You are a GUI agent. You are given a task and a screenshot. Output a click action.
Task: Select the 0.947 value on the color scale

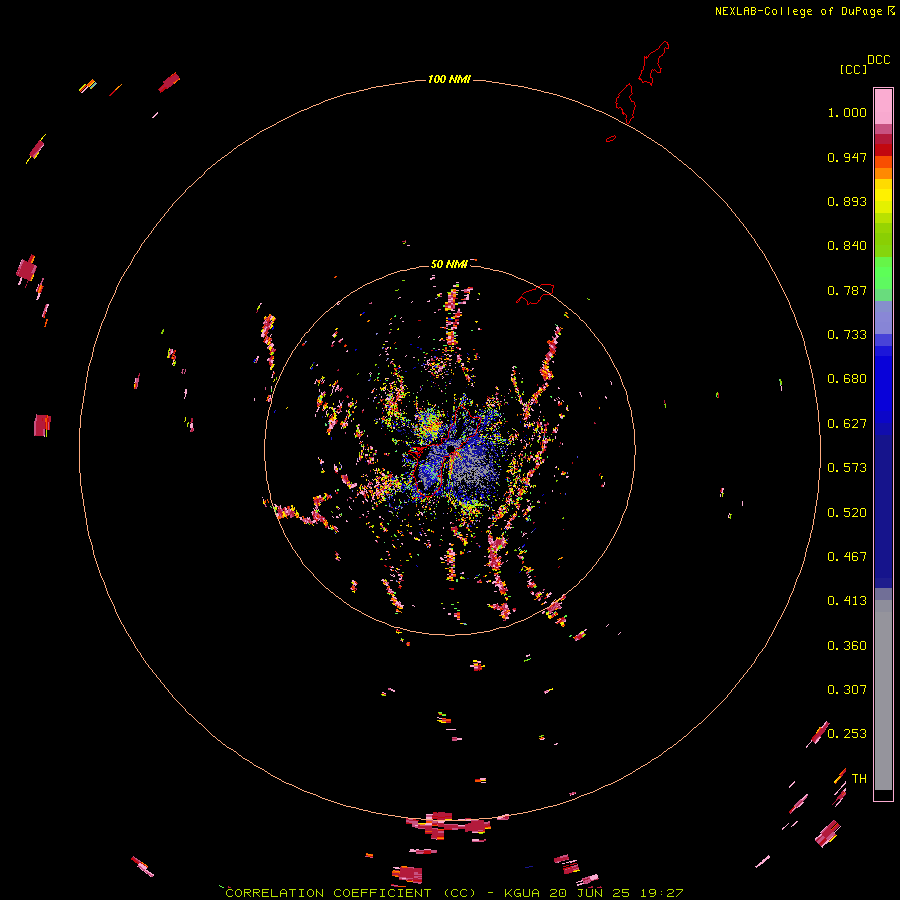coord(847,157)
